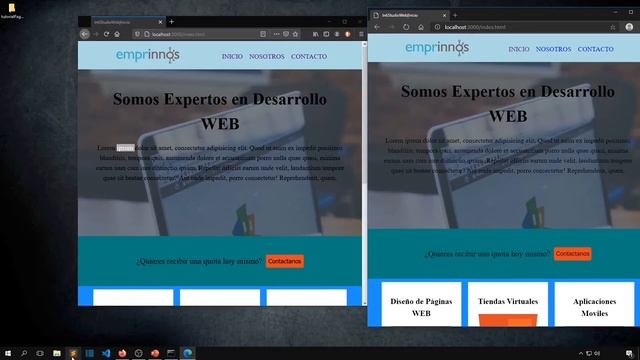
Task: Click the forward arrow in Firefox window
Action: (96, 34)
